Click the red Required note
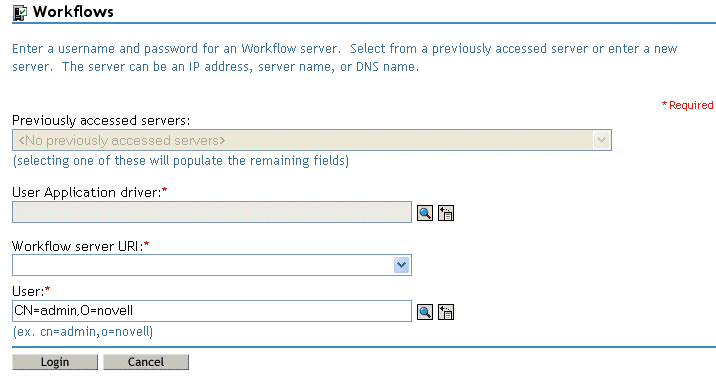The image size is (716, 377). click(687, 105)
